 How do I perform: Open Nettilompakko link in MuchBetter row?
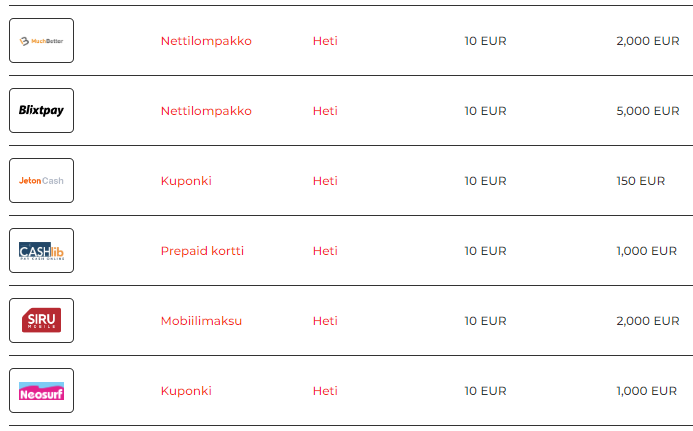[x=206, y=41]
